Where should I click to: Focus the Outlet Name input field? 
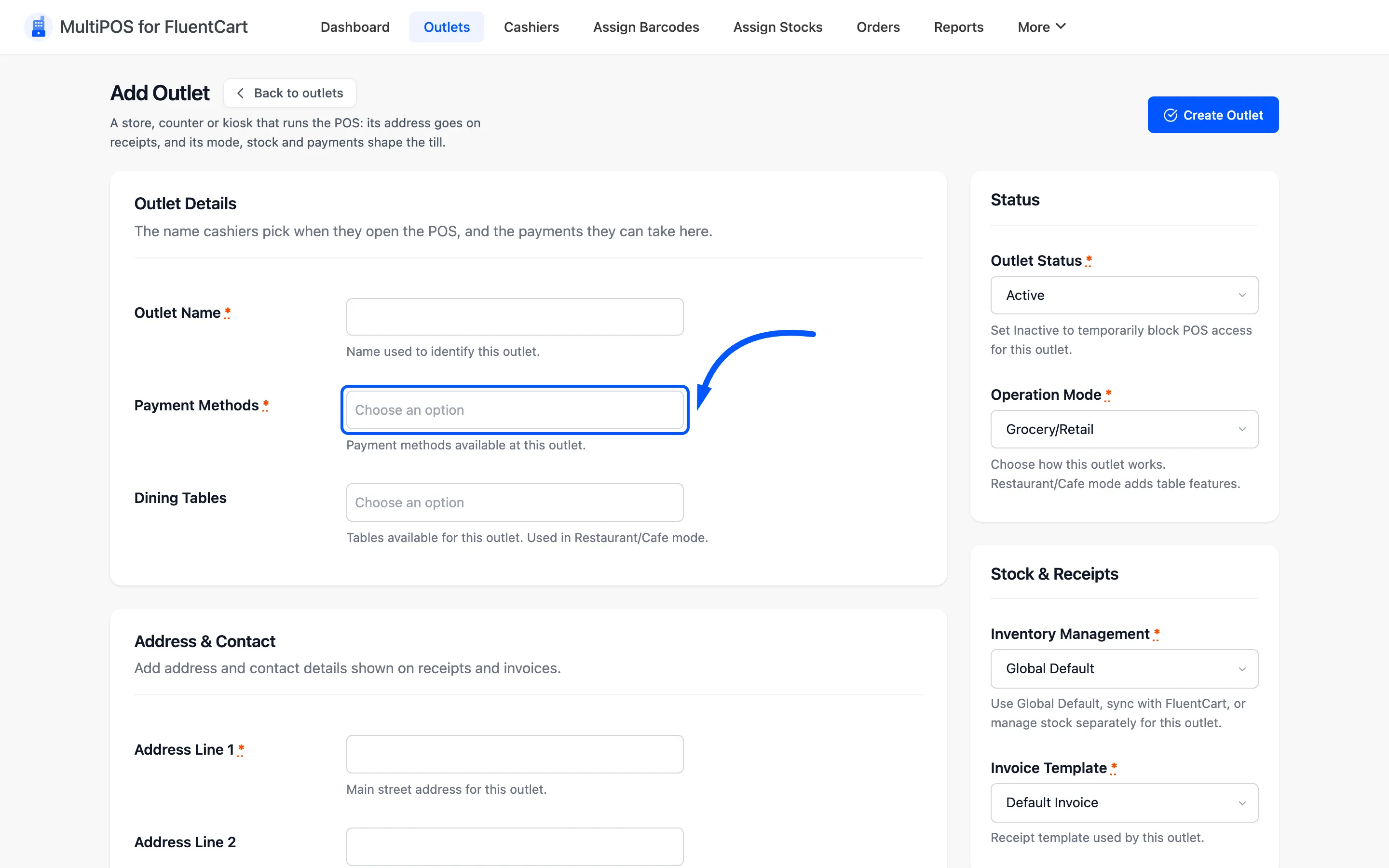pos(515,317)
